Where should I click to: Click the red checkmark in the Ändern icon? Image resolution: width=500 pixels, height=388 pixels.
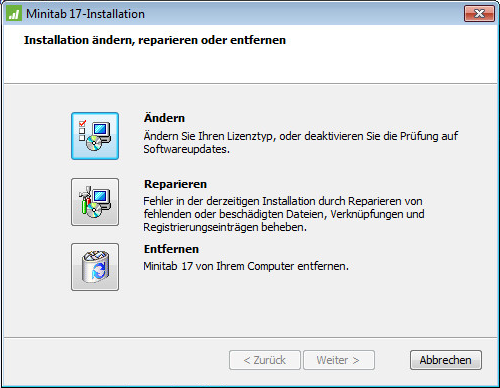point(83,123)
